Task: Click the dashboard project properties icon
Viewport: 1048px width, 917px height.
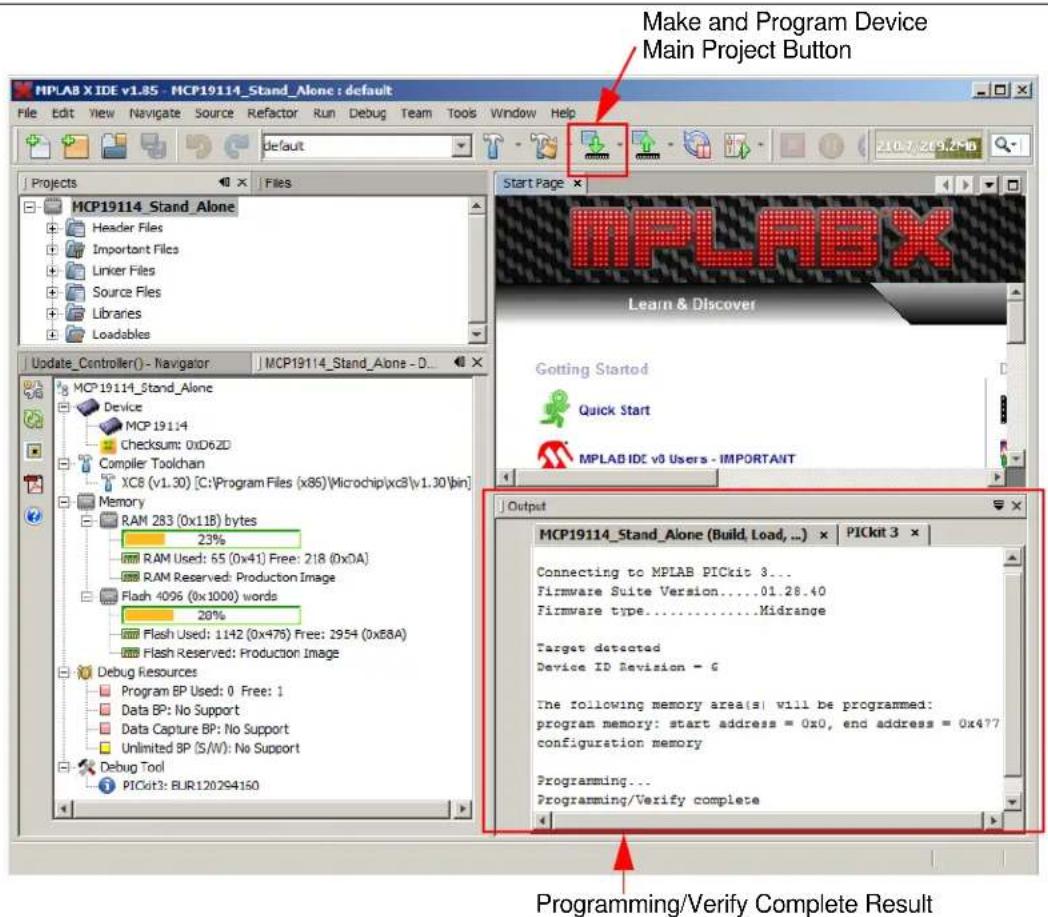Action: click(34, 388)
